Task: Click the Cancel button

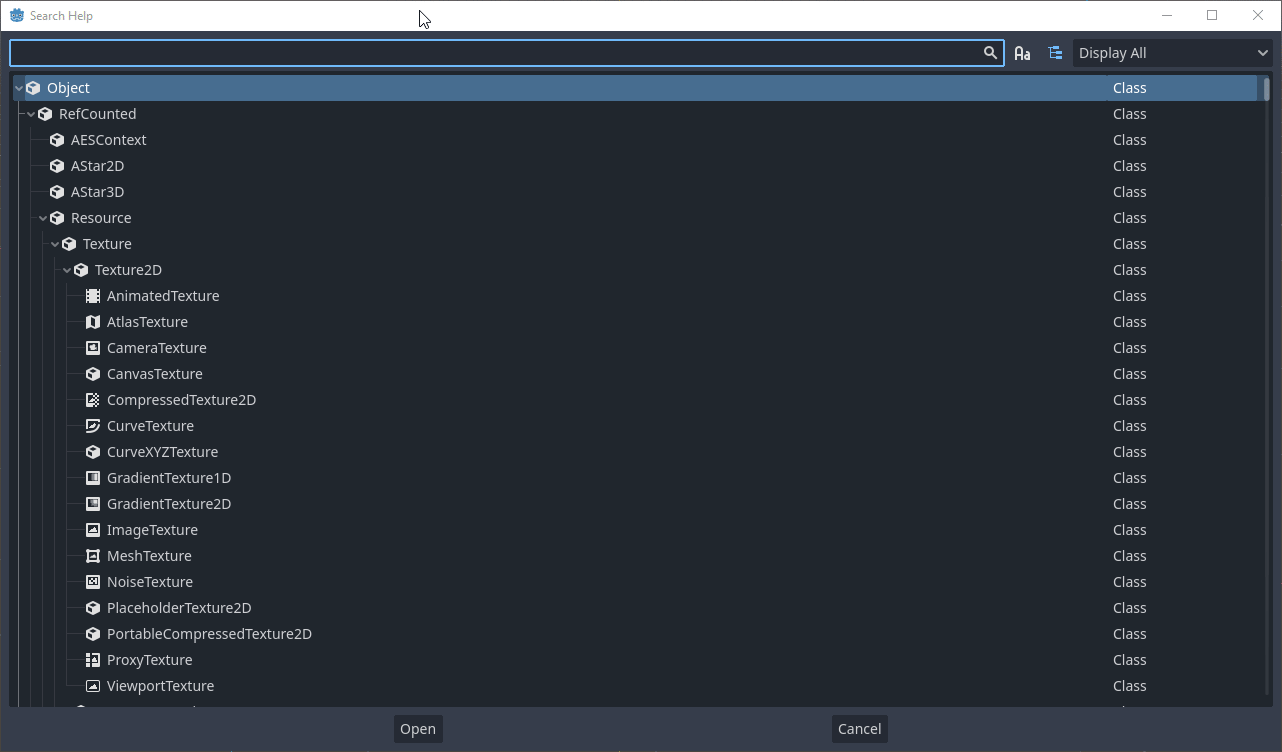Action: (x=859, y=729)
